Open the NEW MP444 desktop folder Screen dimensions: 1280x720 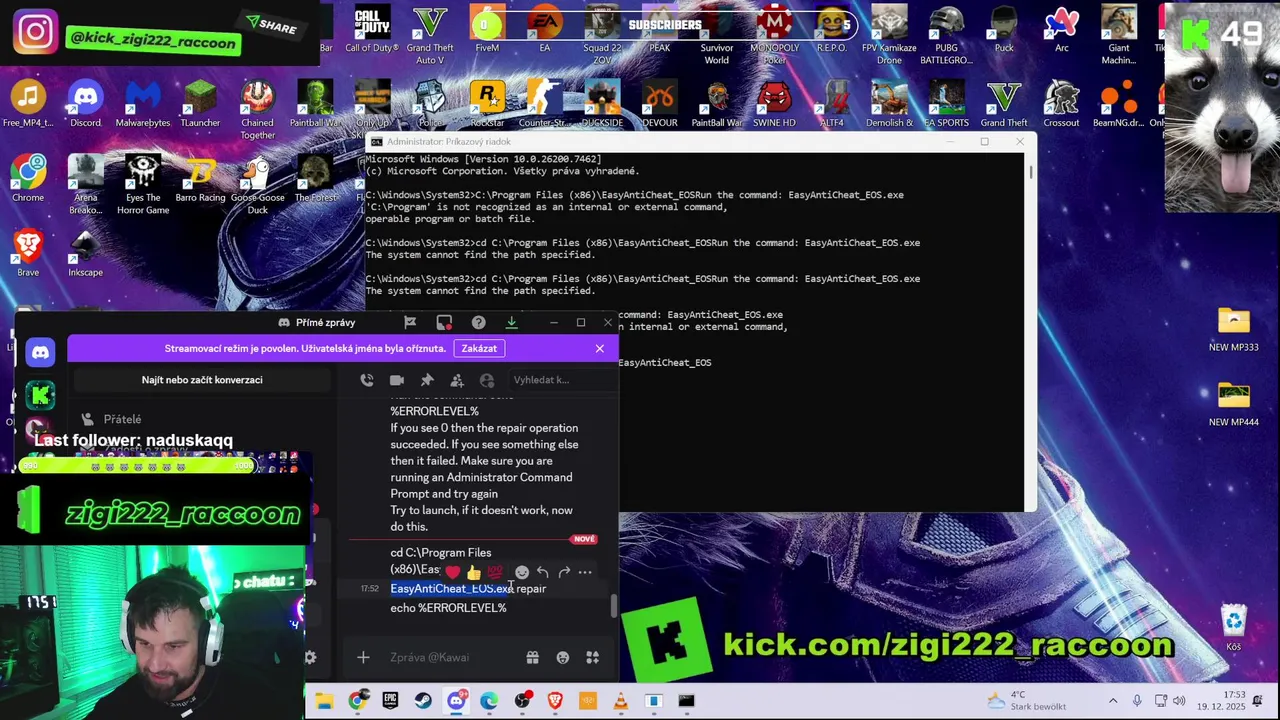1233,404
